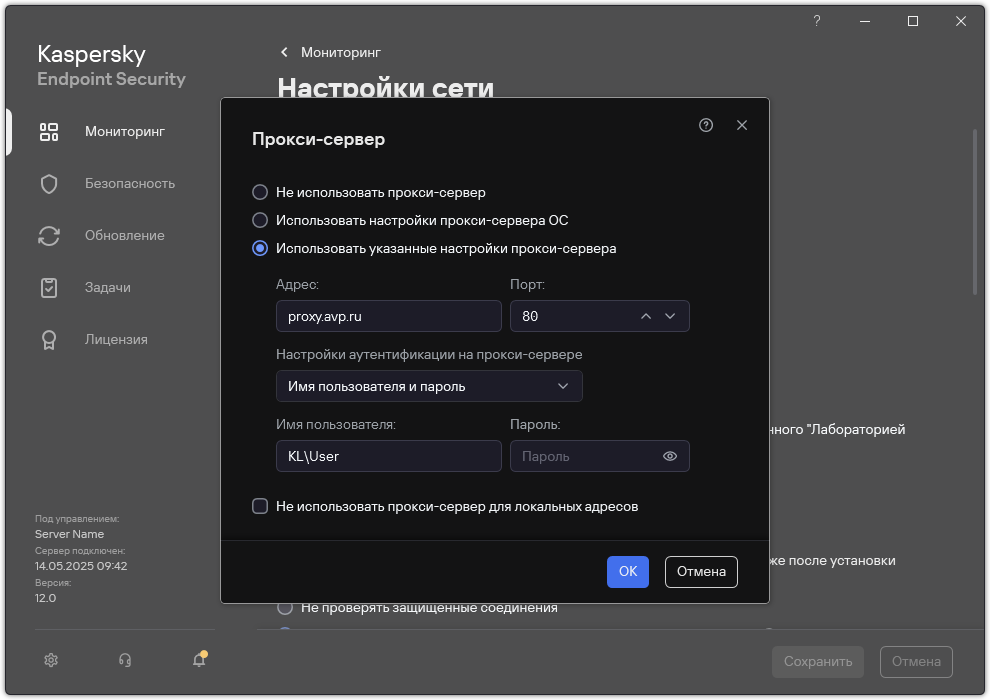The width and height of the screenshot is (990, 700).
Task: Increase the port value with the up arrow
Action: click(646, 316)
